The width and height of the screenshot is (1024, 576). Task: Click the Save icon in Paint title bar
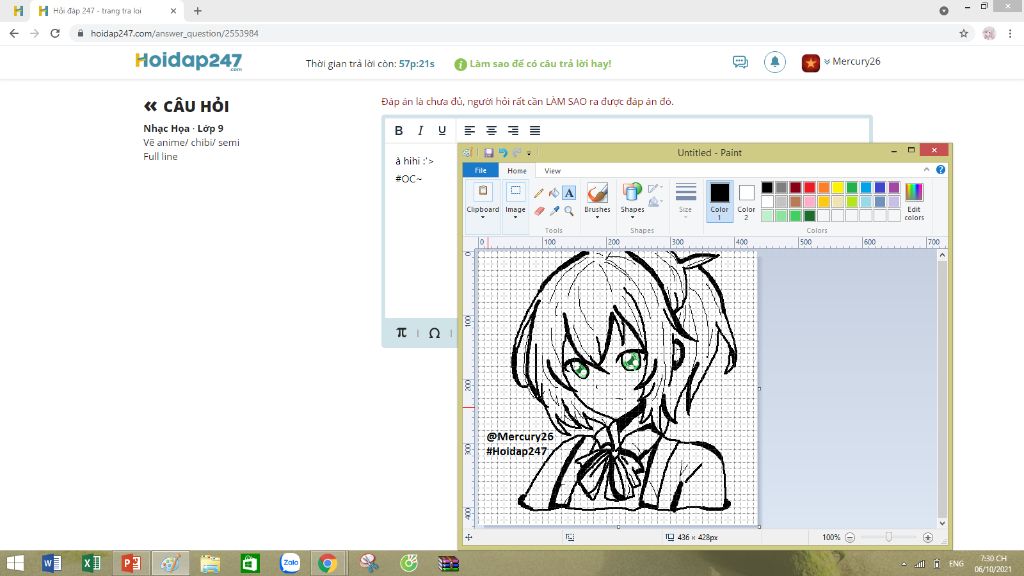tap(488, 153)
